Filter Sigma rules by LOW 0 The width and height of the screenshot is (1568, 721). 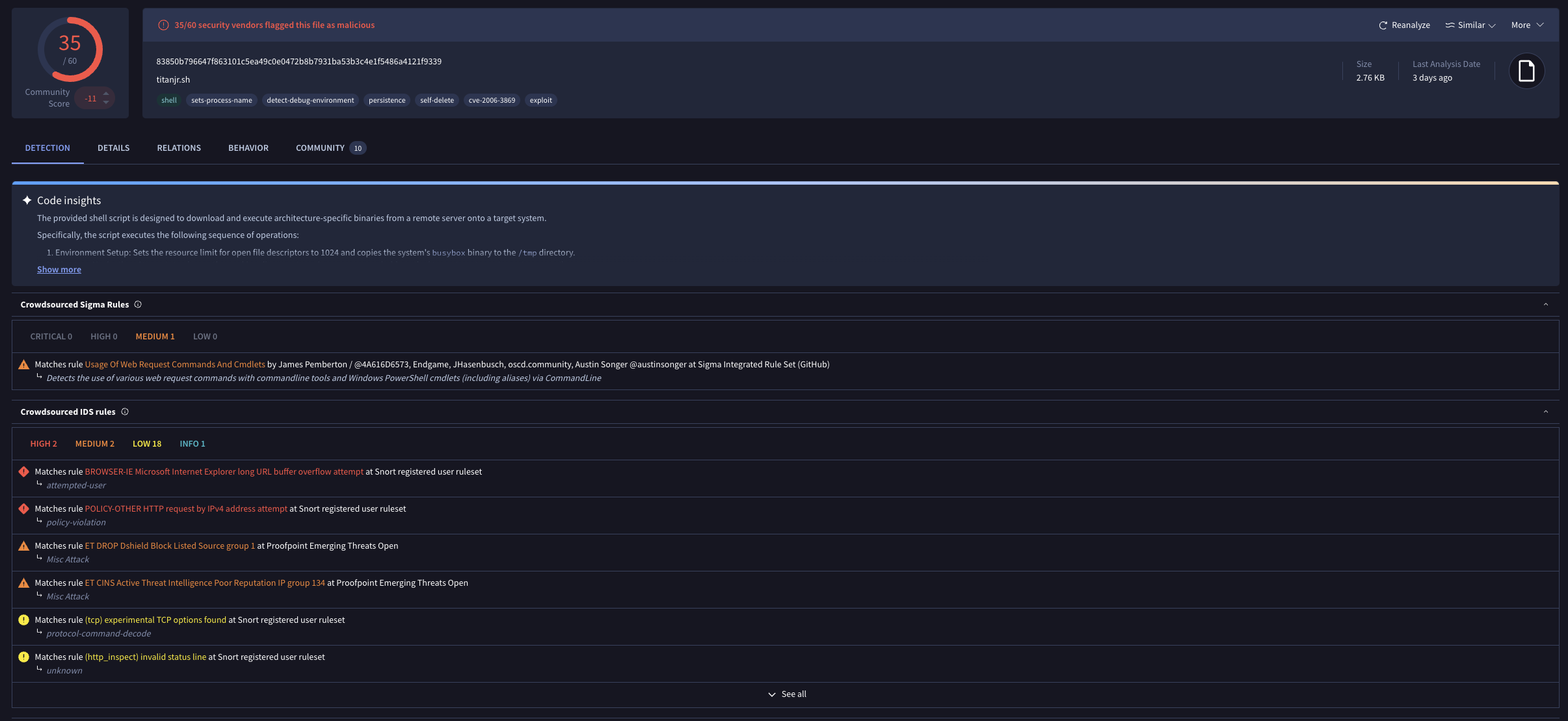pyautogui.click(x=206, y=337)
